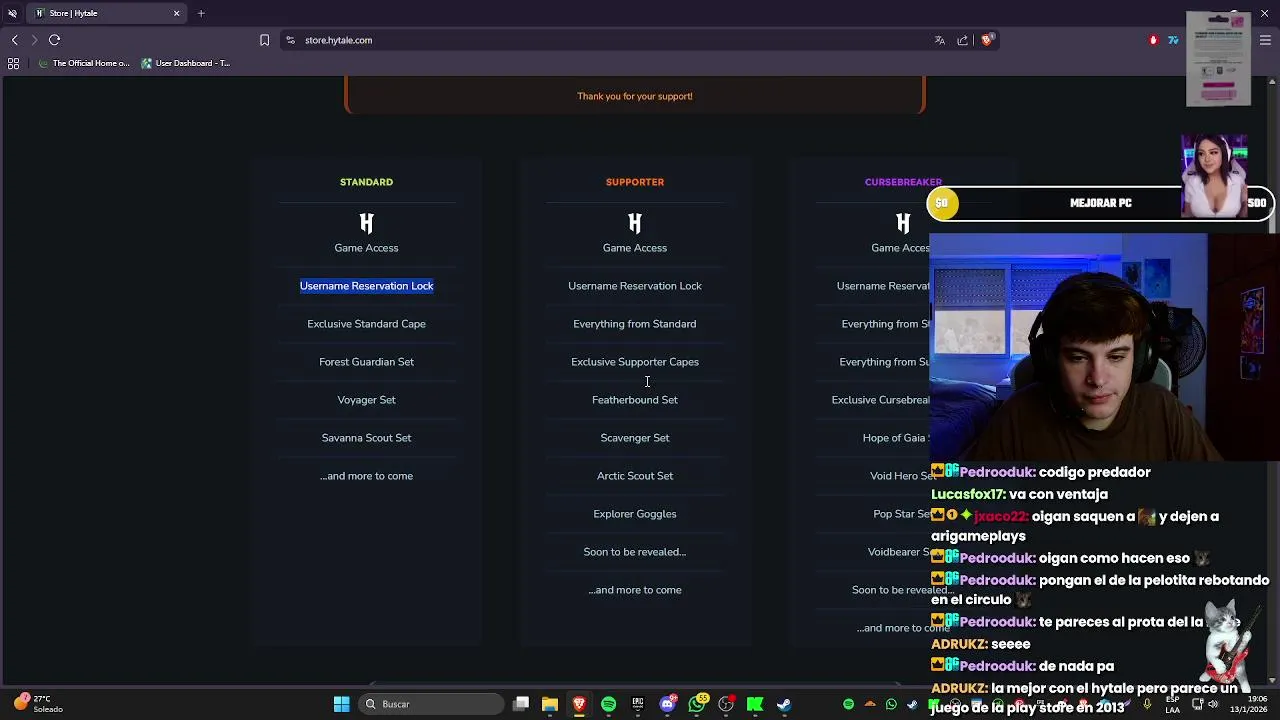Open a new browser tab
Image resolution: width=1280 pixels, height=720 pixels.
[x=201, y=13]
